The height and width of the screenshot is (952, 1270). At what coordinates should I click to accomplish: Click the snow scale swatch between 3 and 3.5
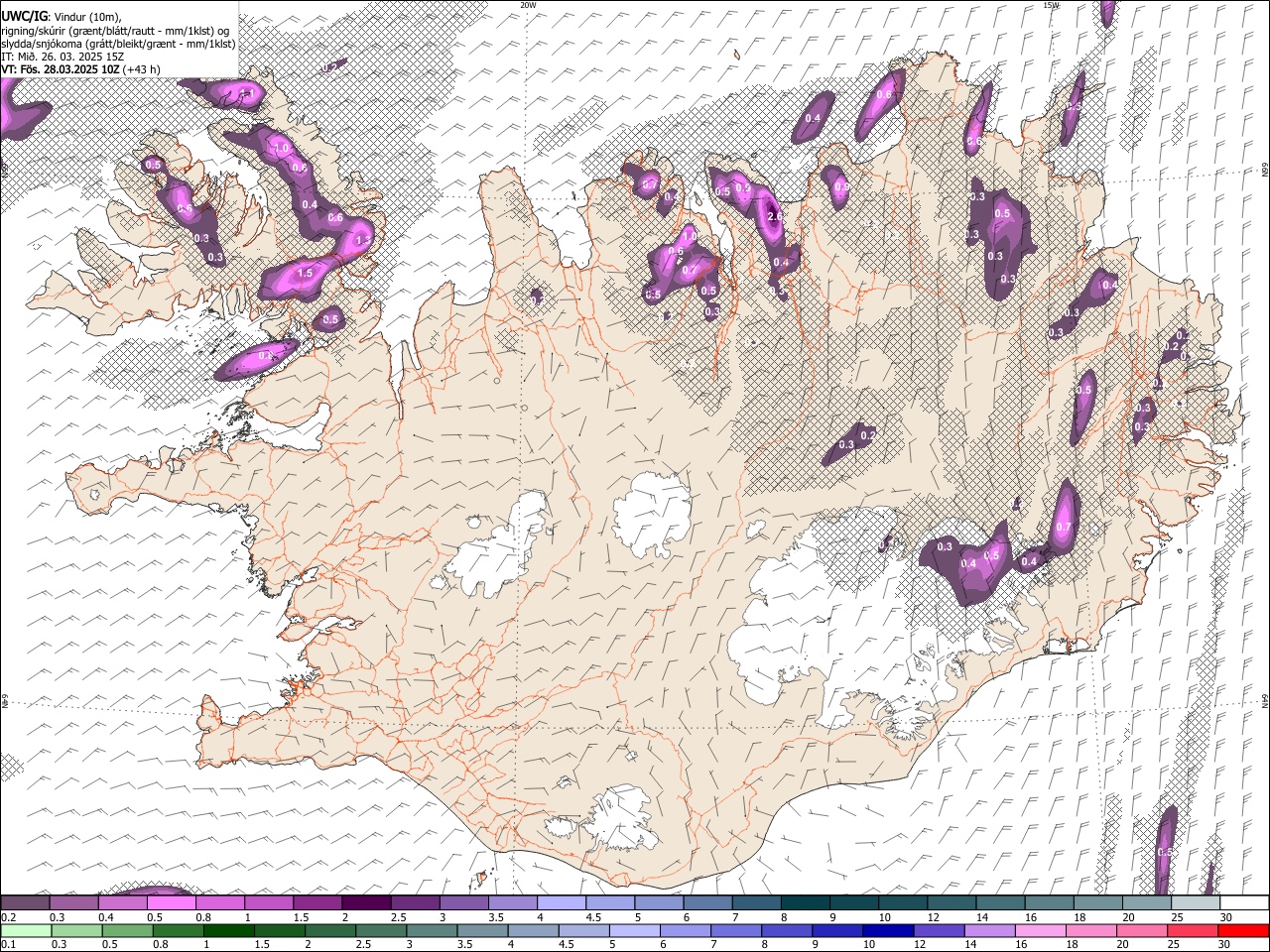tap(464, 903)
